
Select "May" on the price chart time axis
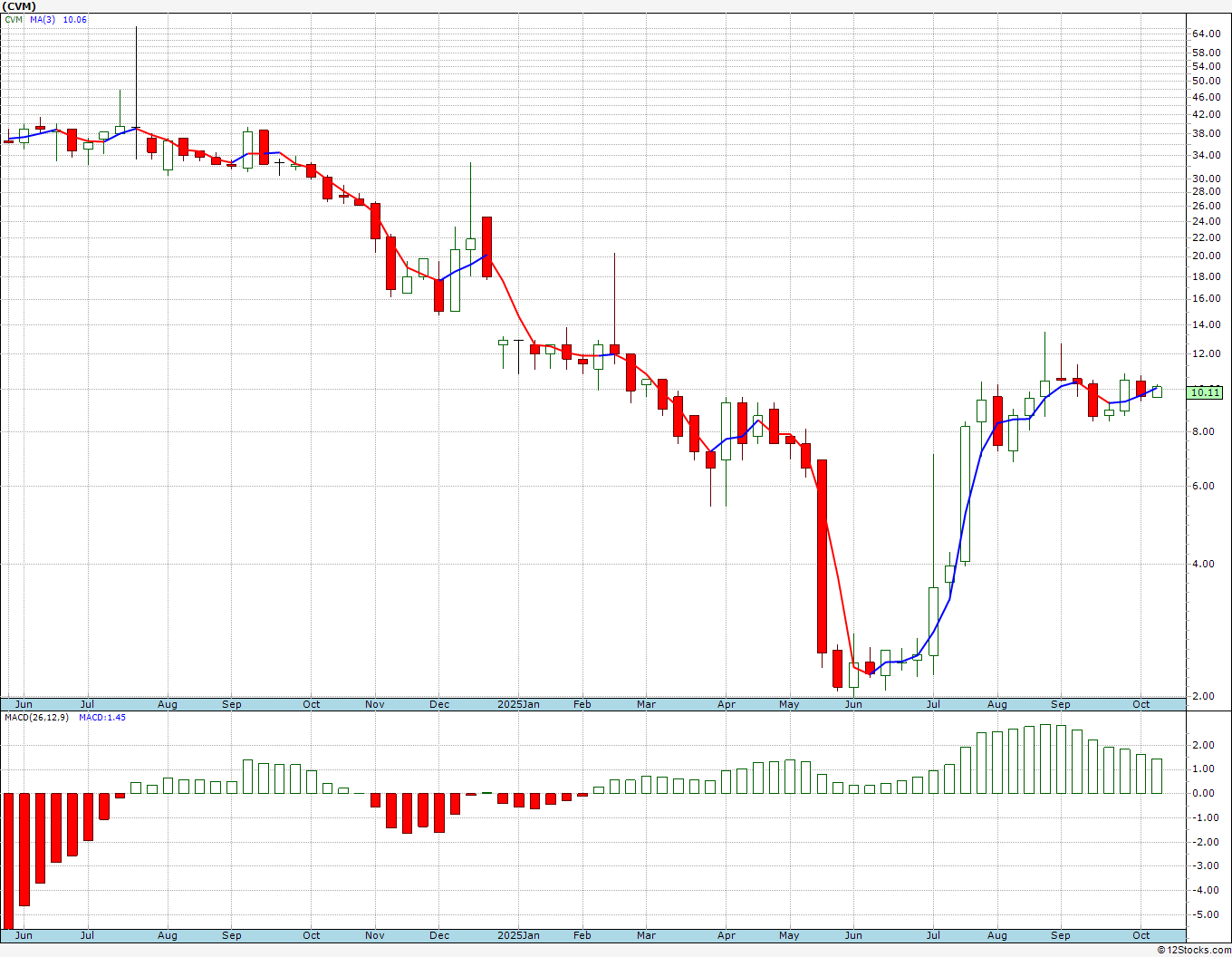point(790,704)
